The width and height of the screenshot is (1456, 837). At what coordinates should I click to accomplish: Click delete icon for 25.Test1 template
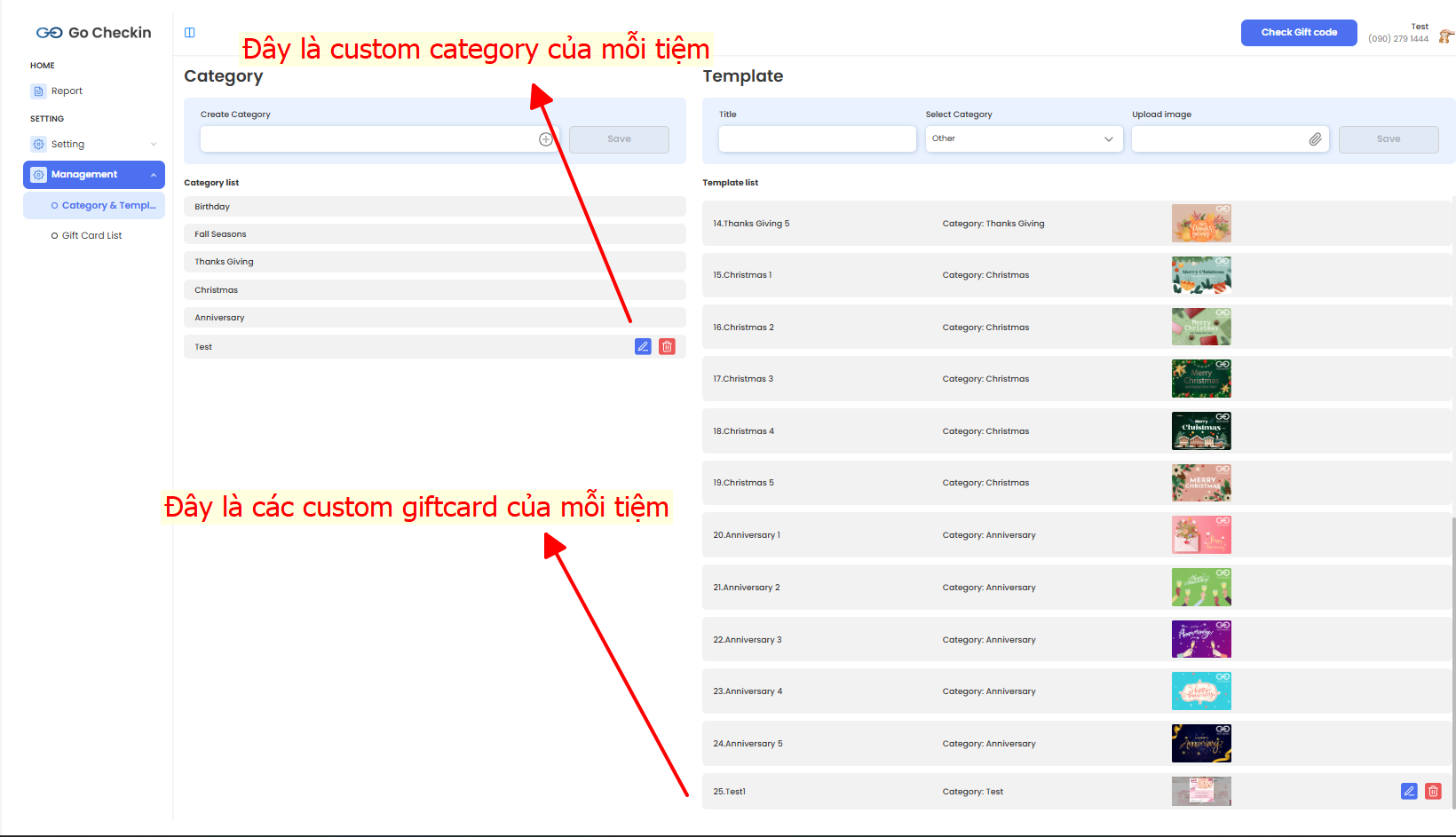click(1433, 791)
